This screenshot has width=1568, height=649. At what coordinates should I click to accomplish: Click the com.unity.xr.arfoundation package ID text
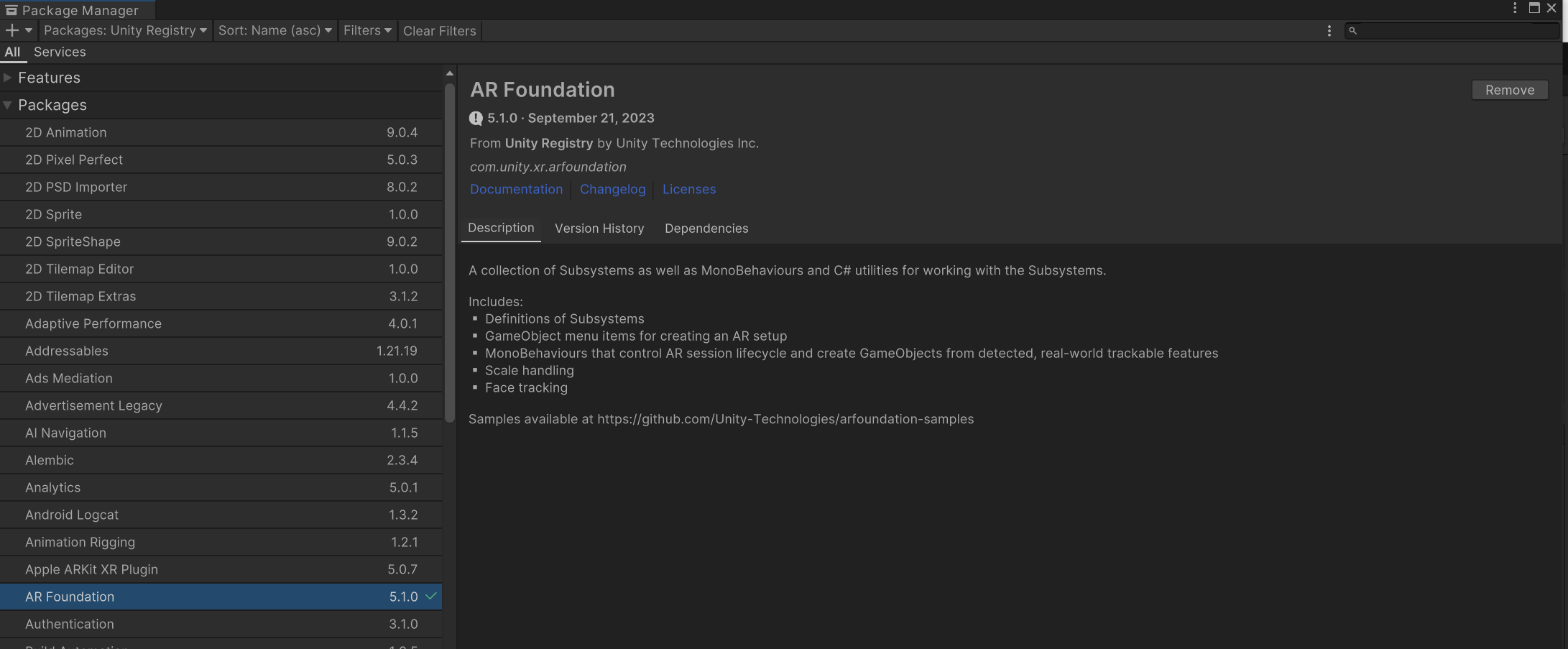[548, 167]
